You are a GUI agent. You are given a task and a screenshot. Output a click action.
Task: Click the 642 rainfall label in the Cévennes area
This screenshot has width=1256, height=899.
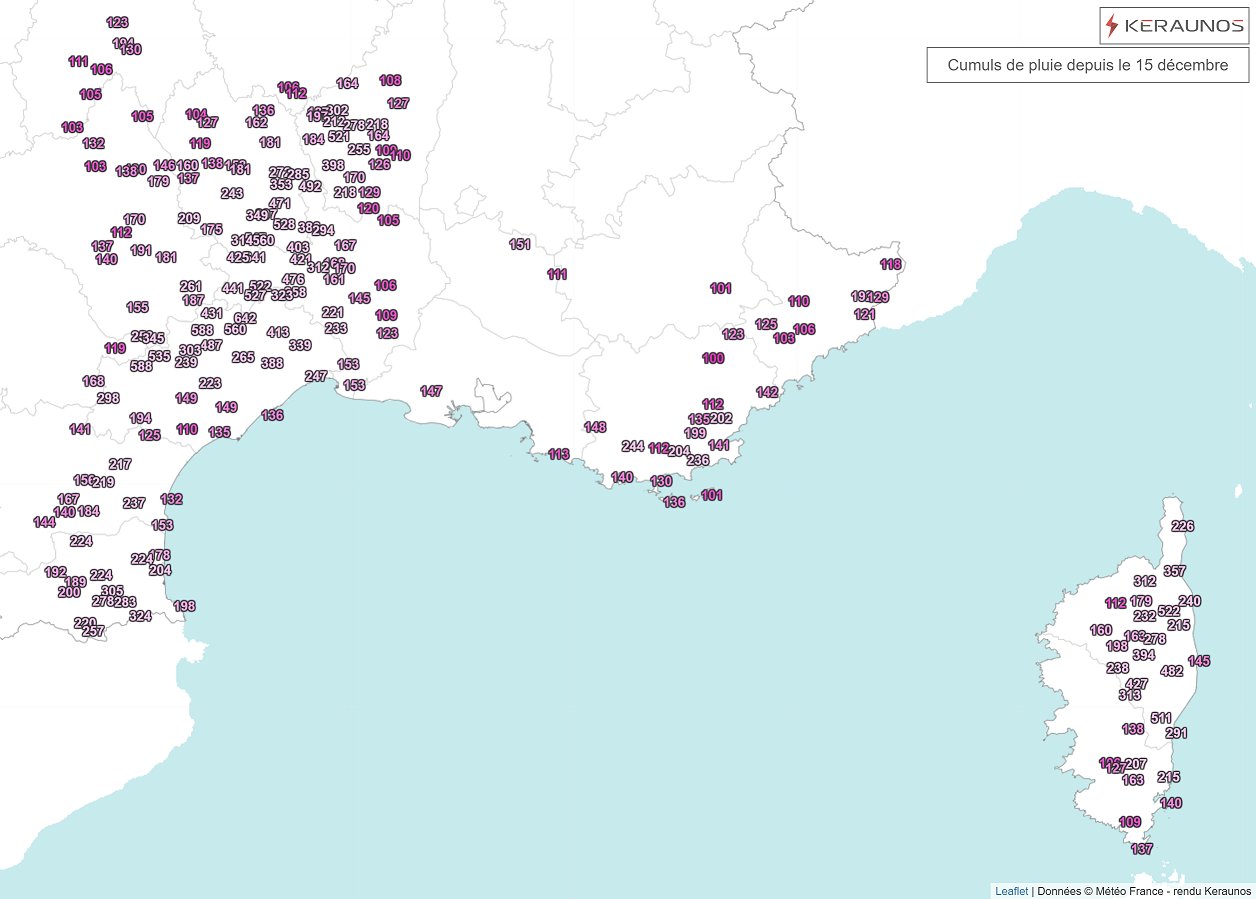click(243, 317)
